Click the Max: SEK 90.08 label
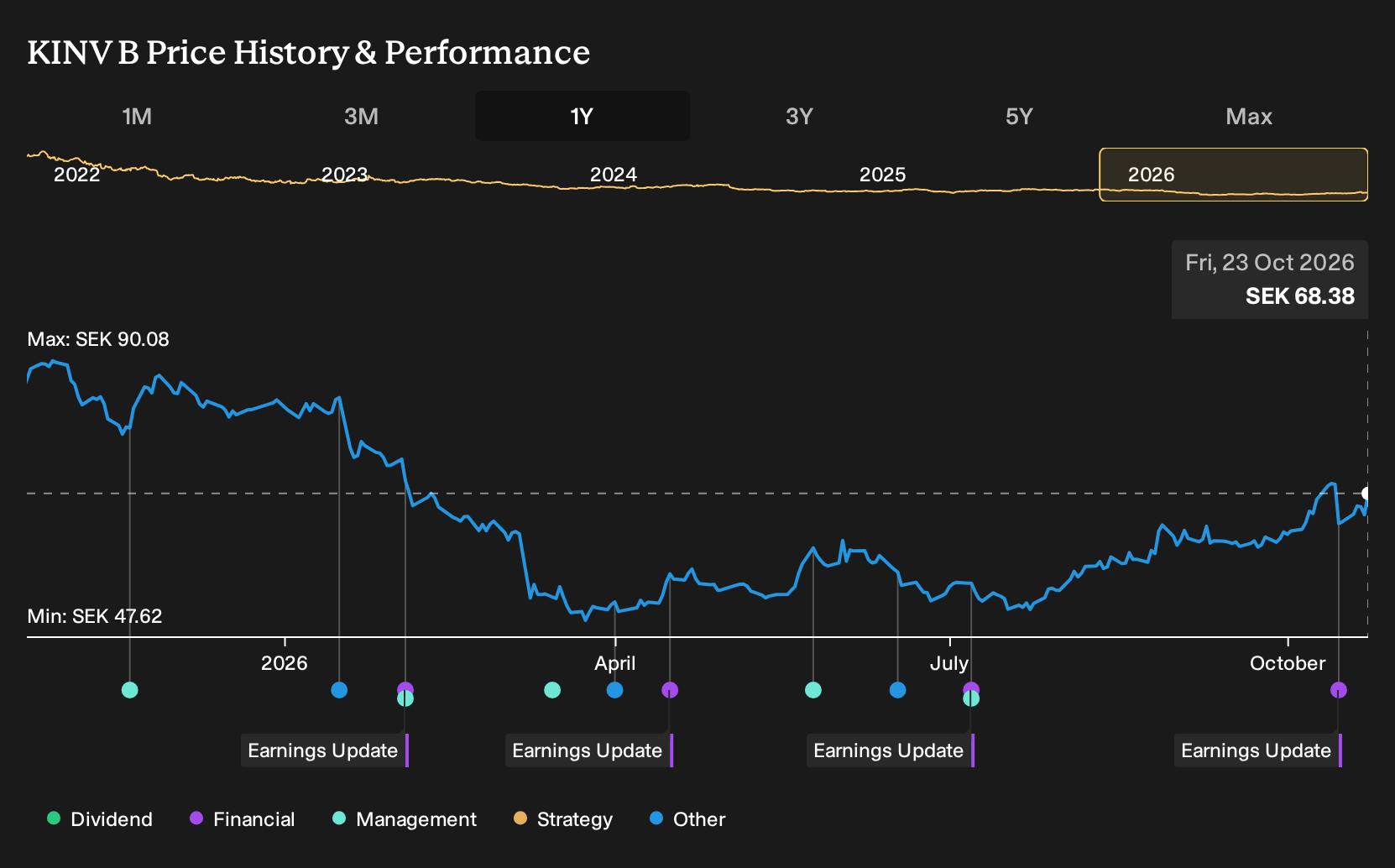The image size is (1395, 868). pos(98,339)
